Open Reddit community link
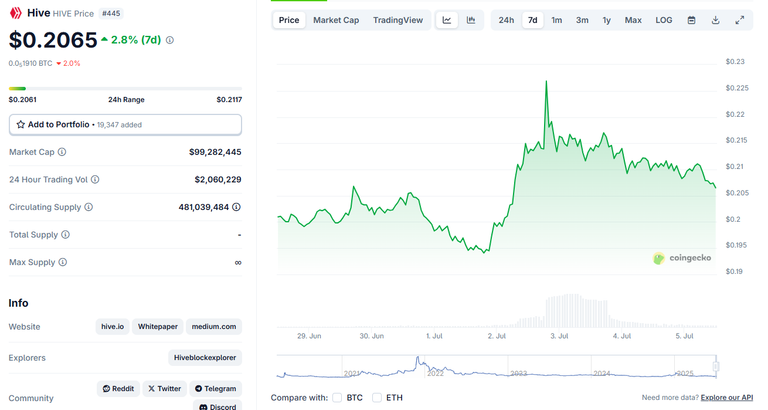768x410 pixels. [118, 388]
